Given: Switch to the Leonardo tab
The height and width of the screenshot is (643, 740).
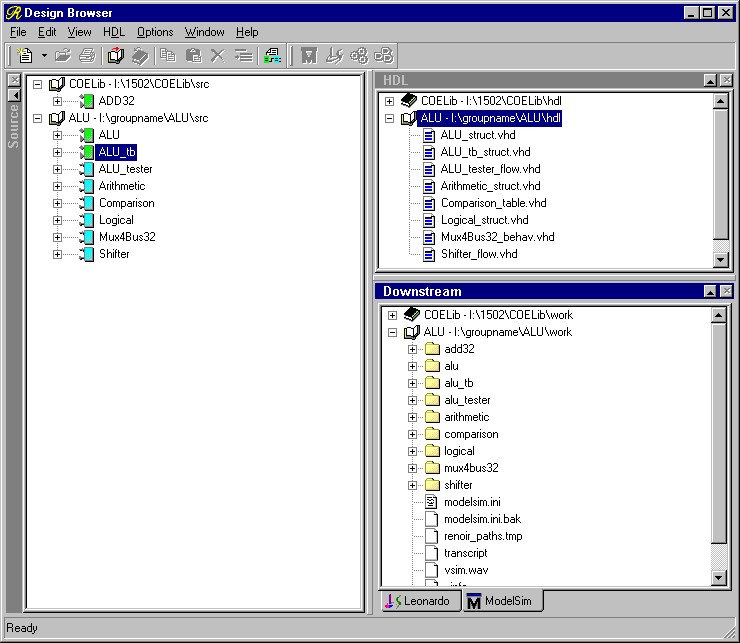Looking at the screenshot, I should coord(420,601).
